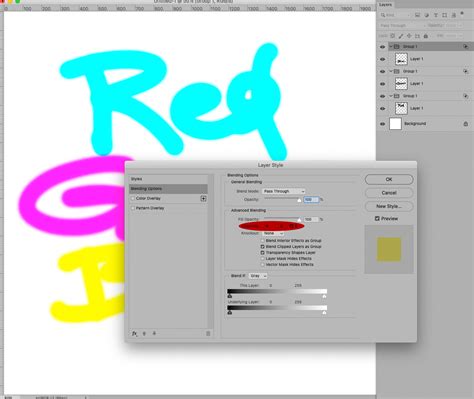Open the Pass Through blend mode dropdown

(x=283, y=191)
